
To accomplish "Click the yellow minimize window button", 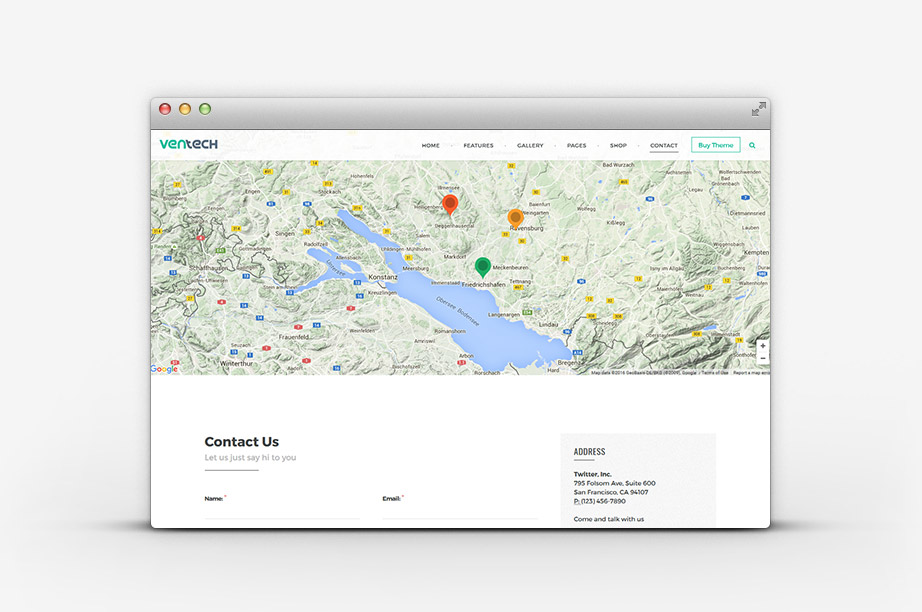I will click(185, 109).
